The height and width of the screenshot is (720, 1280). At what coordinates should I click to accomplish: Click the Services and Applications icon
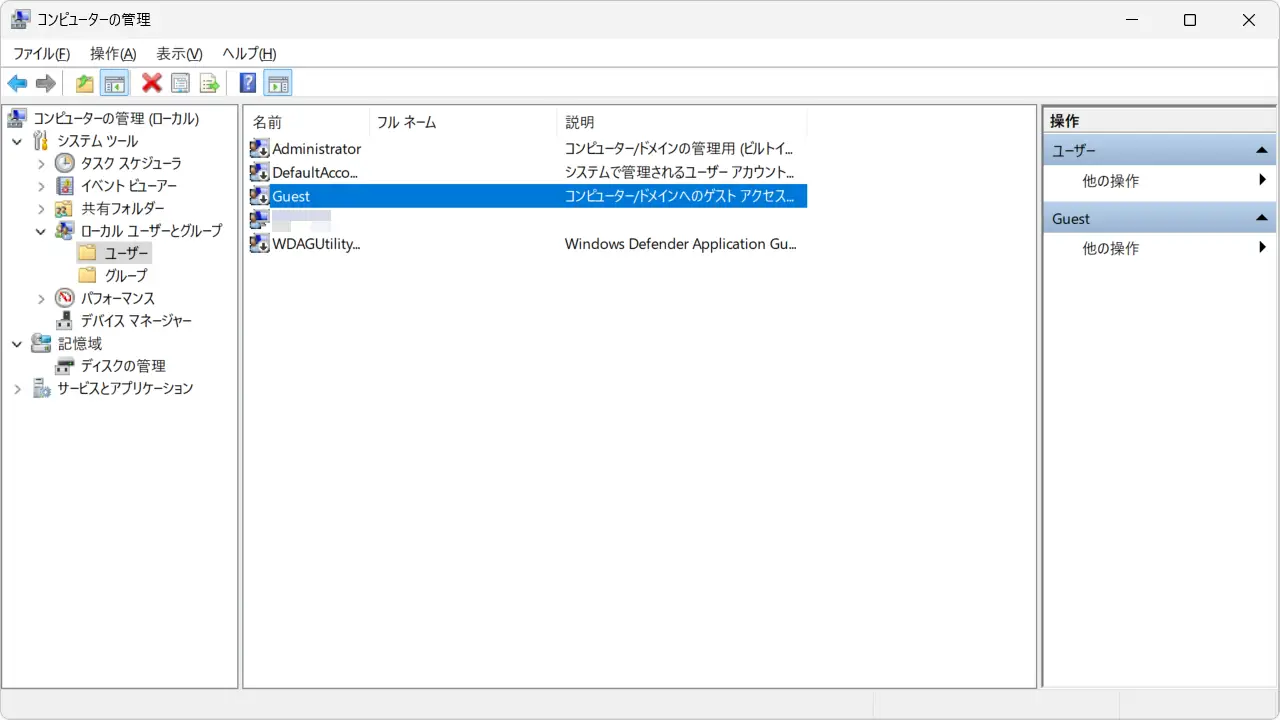pos(41,388)
